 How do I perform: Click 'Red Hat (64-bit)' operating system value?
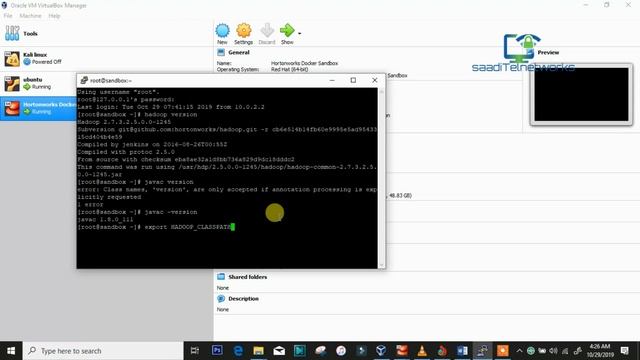click(289, 69)
